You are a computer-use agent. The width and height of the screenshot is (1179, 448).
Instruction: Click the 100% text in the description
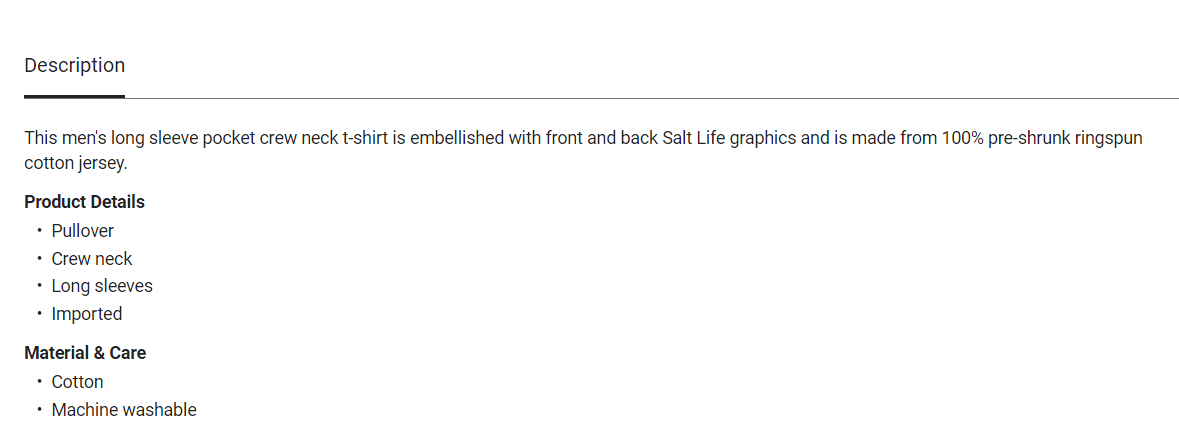pyautogui.click(x=962, y=138)
